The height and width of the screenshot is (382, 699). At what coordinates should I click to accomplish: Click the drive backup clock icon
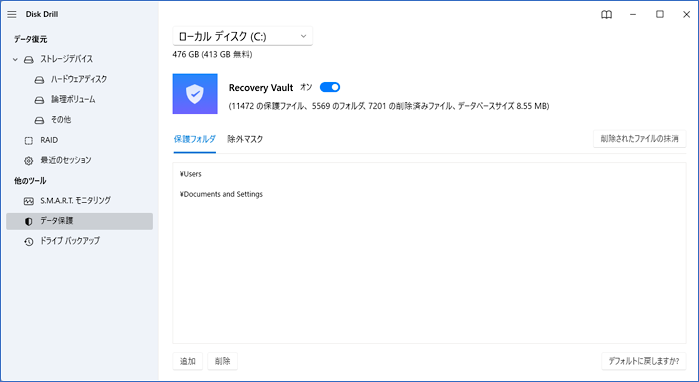29,242
